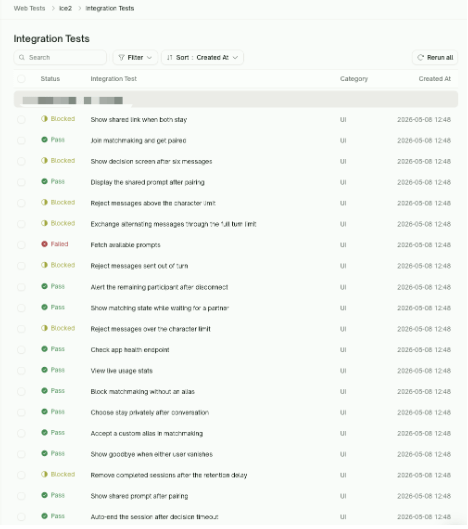Click the Pass icon for 'Check app health endpoint'

[44, 349]
